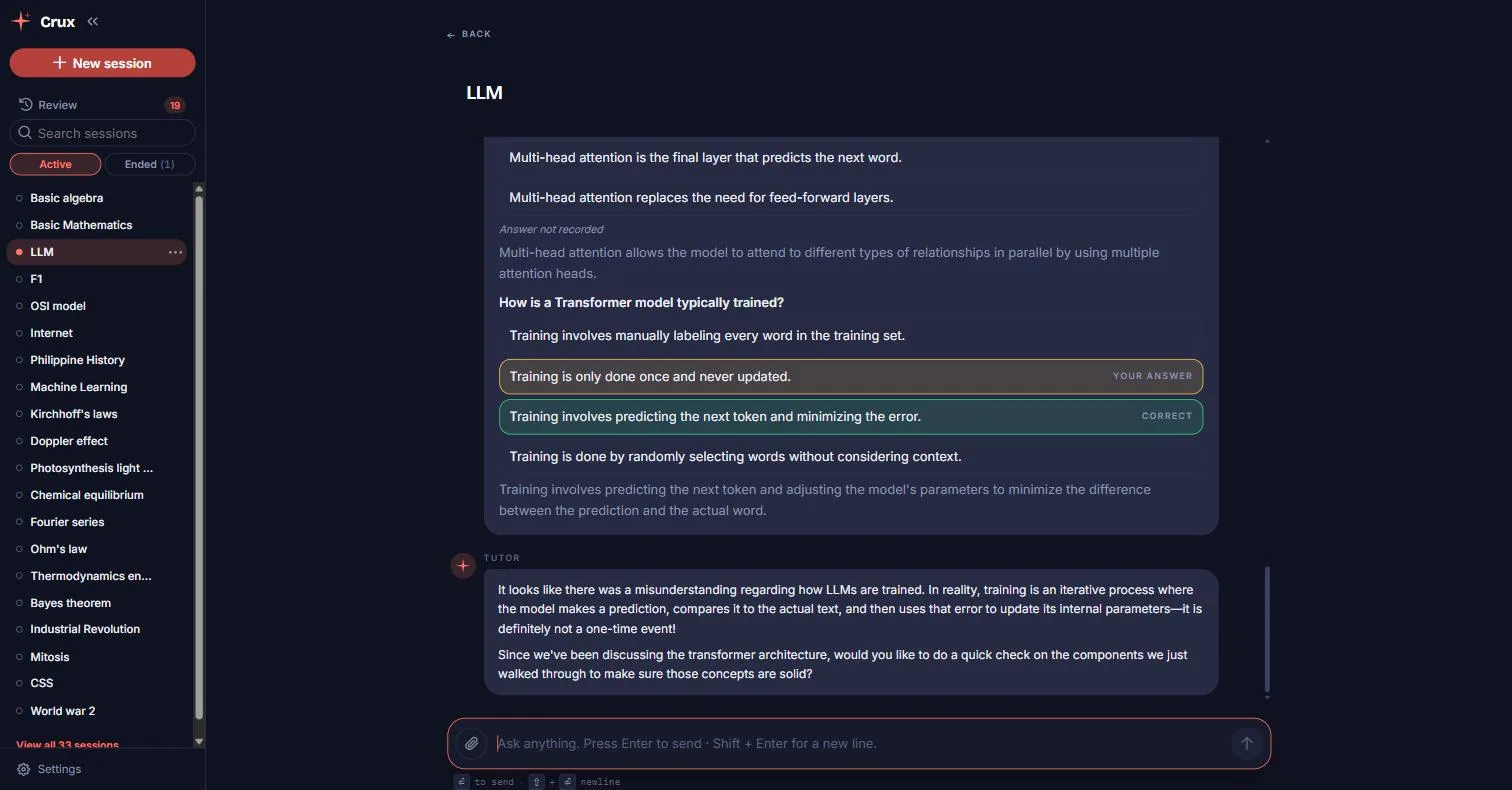Viewport: 1512px width, 790px height.
Task: Open the LLM session three-dots menu
Action: [175, 252]
